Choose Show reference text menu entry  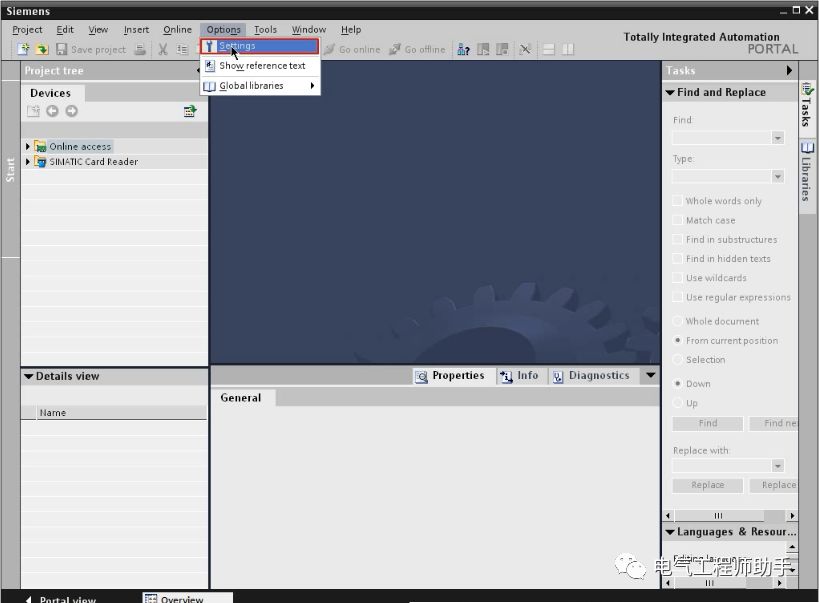point(260,66)
